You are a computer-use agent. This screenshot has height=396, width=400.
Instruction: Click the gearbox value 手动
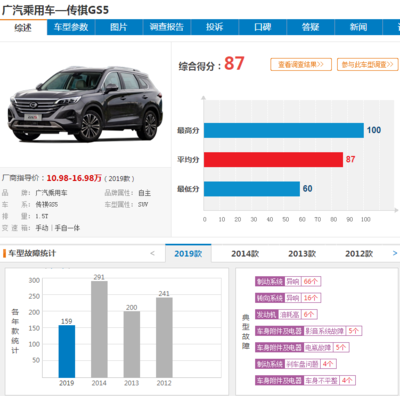click(42, 228)
